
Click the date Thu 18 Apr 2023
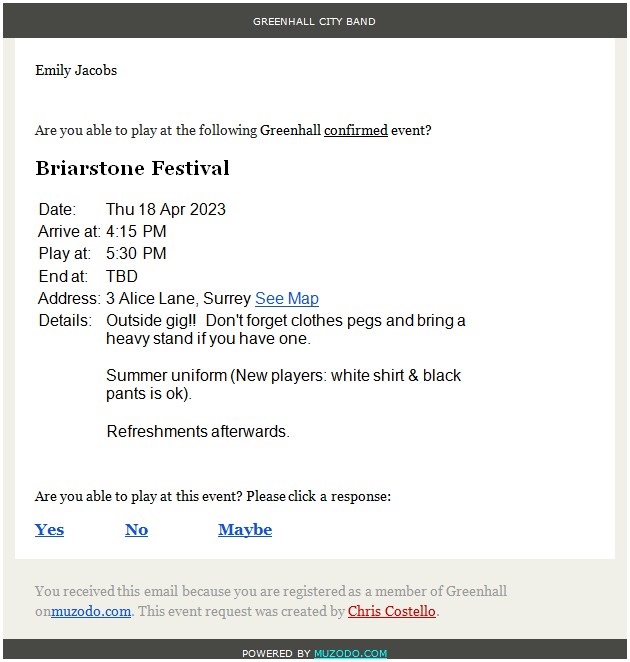[166, 209]
